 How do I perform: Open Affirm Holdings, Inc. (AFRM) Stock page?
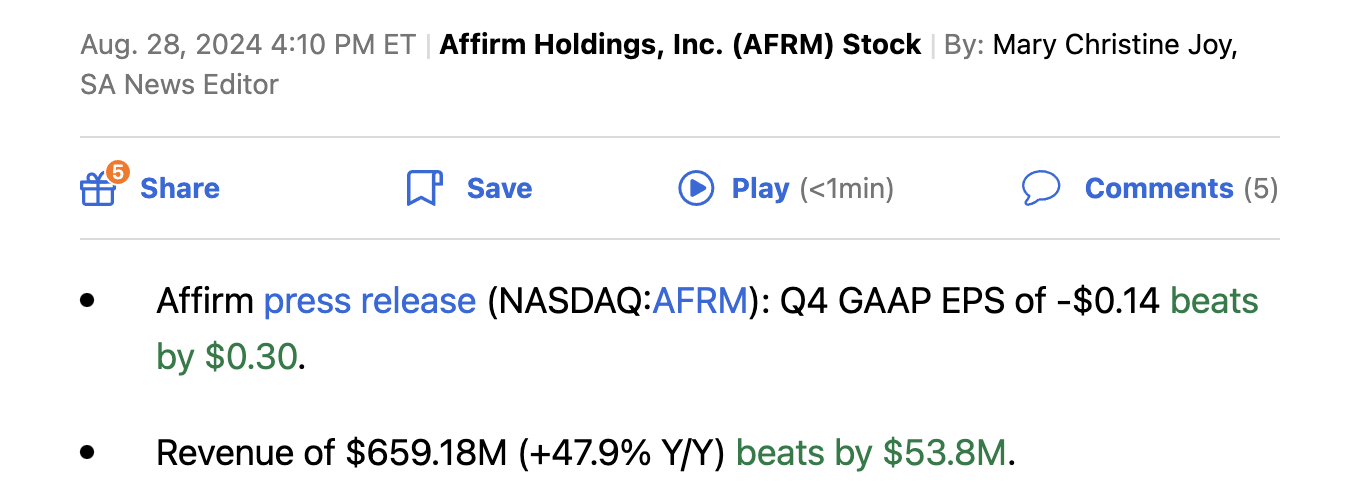pos(680,45)
